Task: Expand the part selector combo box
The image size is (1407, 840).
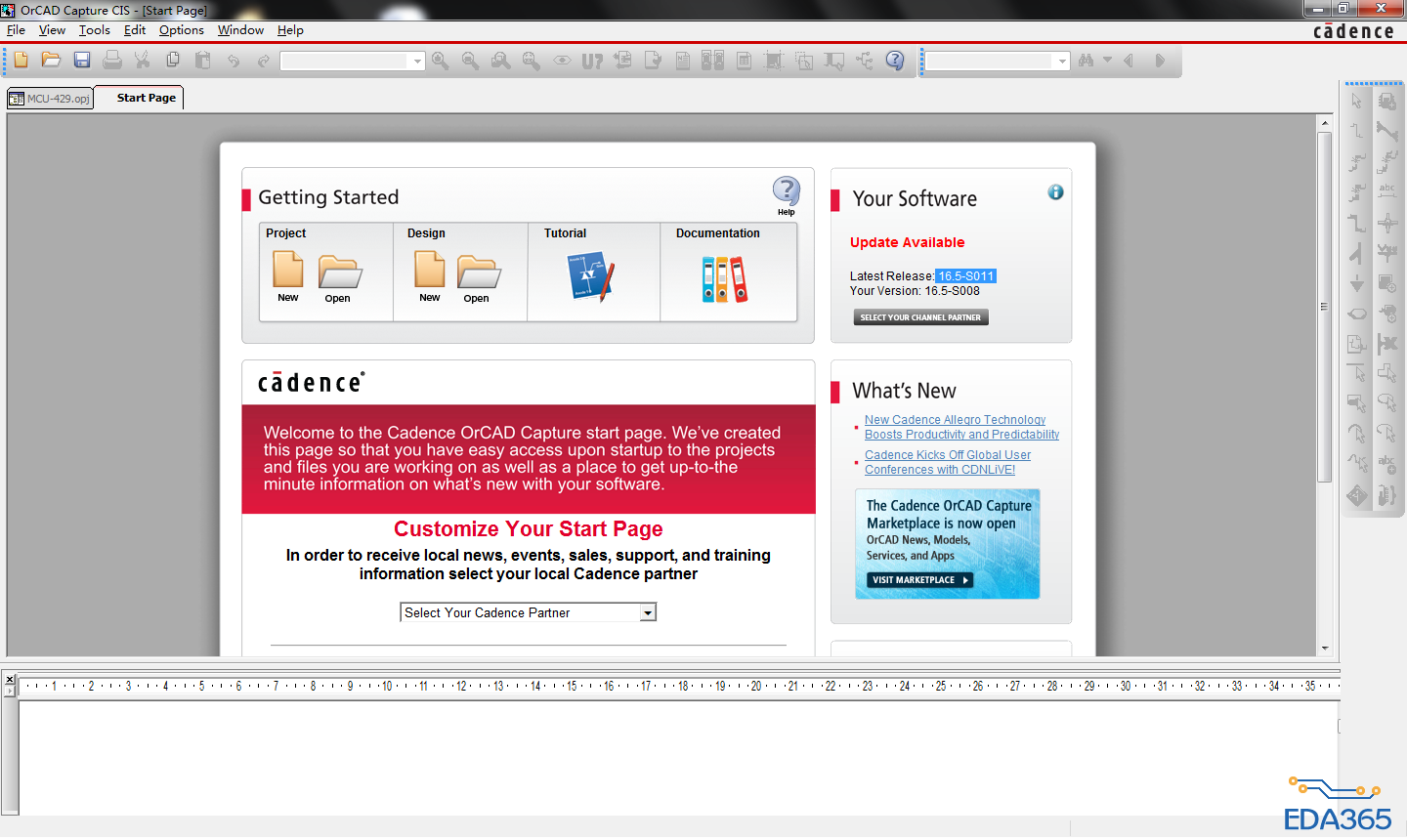Action: pyautogui.click(x=417, y=61)
